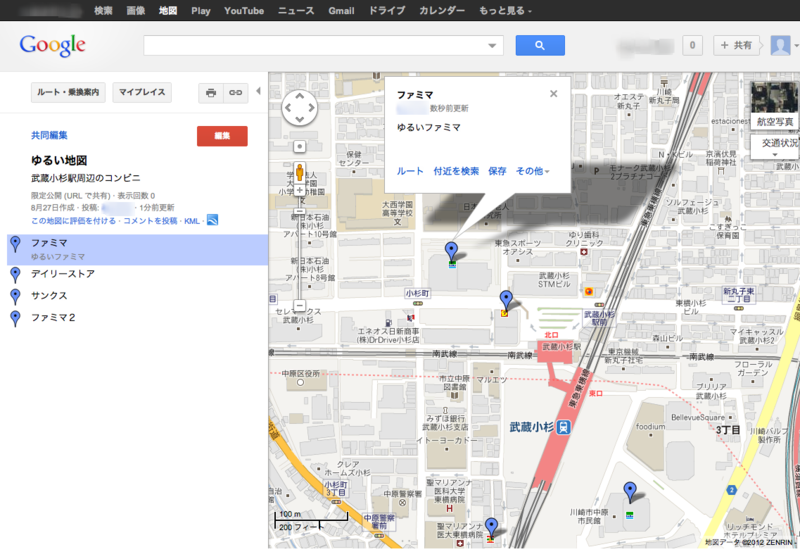Image resolution: width=800 pixels, height=559 pixels.
Task: Select サンクス in the places list
Action: [49, 296]
